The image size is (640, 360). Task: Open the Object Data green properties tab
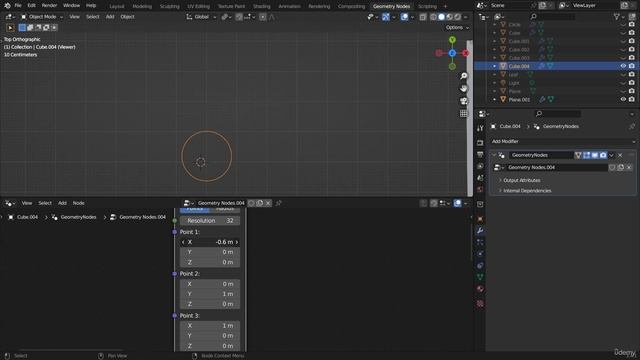[480, 277]
